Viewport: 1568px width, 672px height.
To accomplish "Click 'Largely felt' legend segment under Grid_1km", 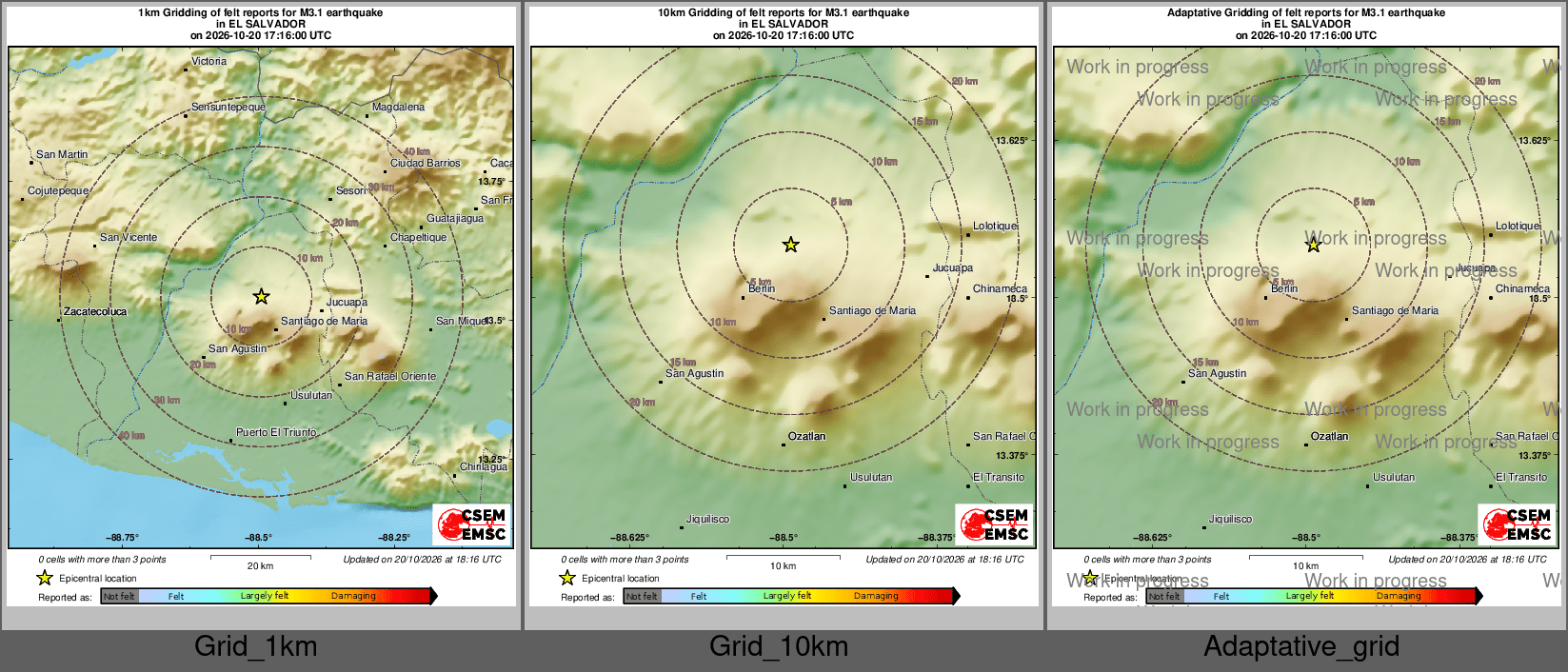I will tap(265, 596).
